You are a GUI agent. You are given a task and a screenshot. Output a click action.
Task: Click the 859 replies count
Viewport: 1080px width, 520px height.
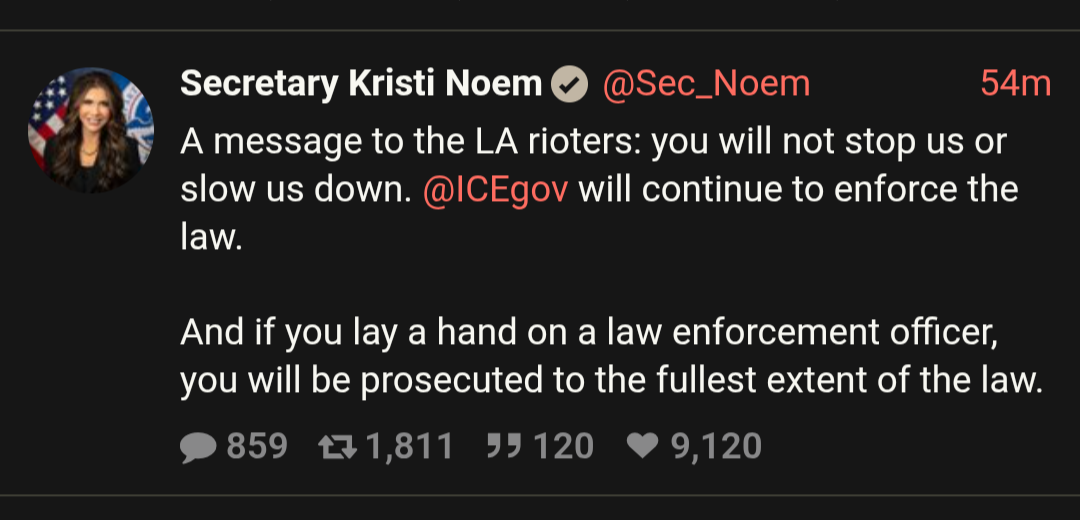257,446
